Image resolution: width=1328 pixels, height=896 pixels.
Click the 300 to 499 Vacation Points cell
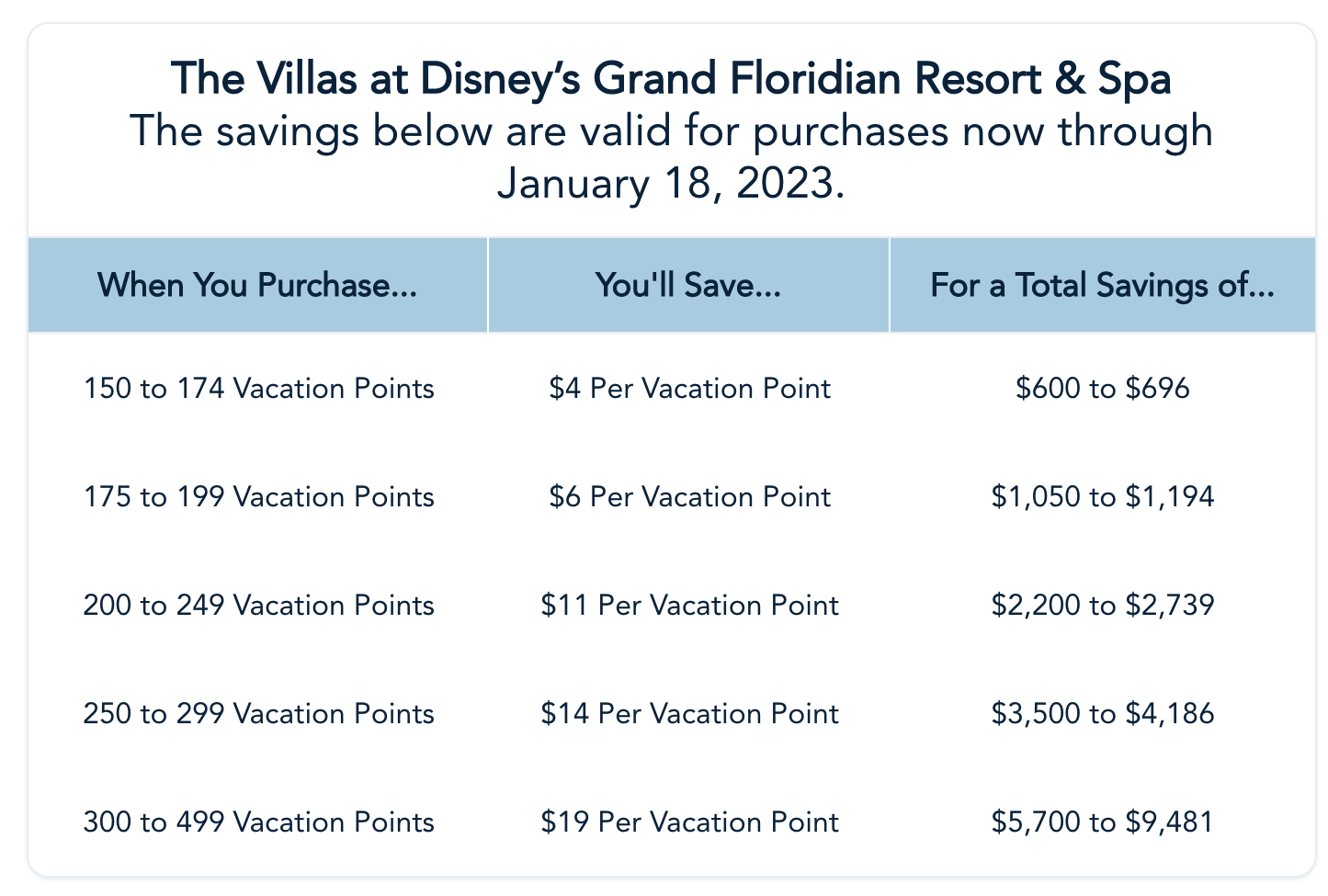[258, 822]
